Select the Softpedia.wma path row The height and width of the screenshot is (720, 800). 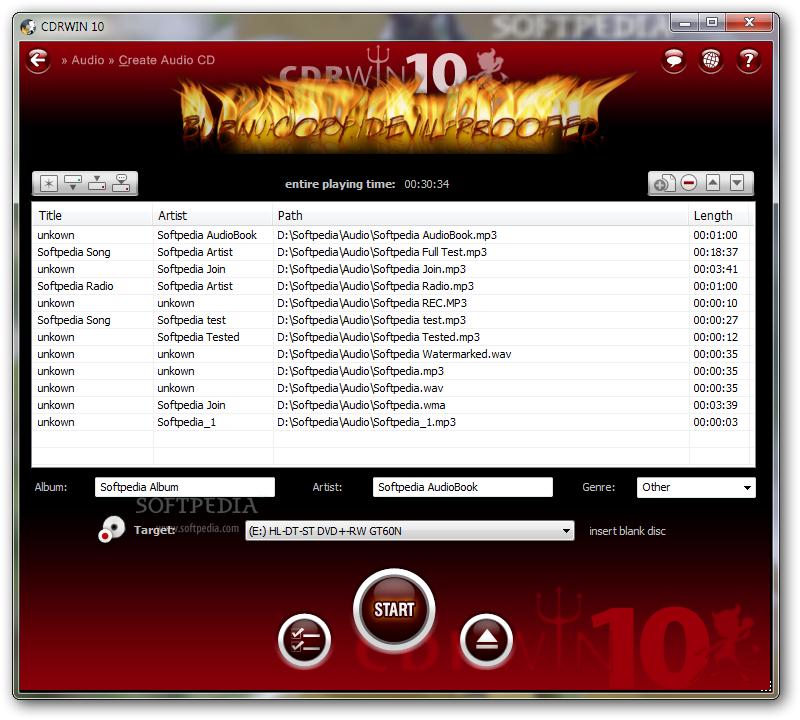click(x=393, y=405)
